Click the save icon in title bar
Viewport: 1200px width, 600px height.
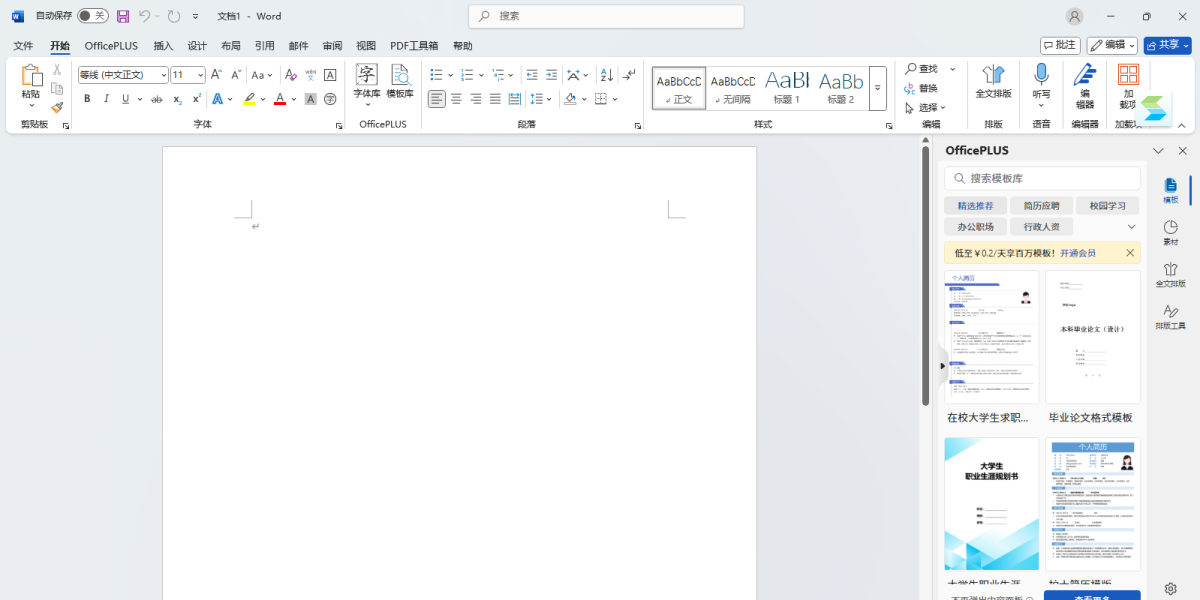[123, 16]
